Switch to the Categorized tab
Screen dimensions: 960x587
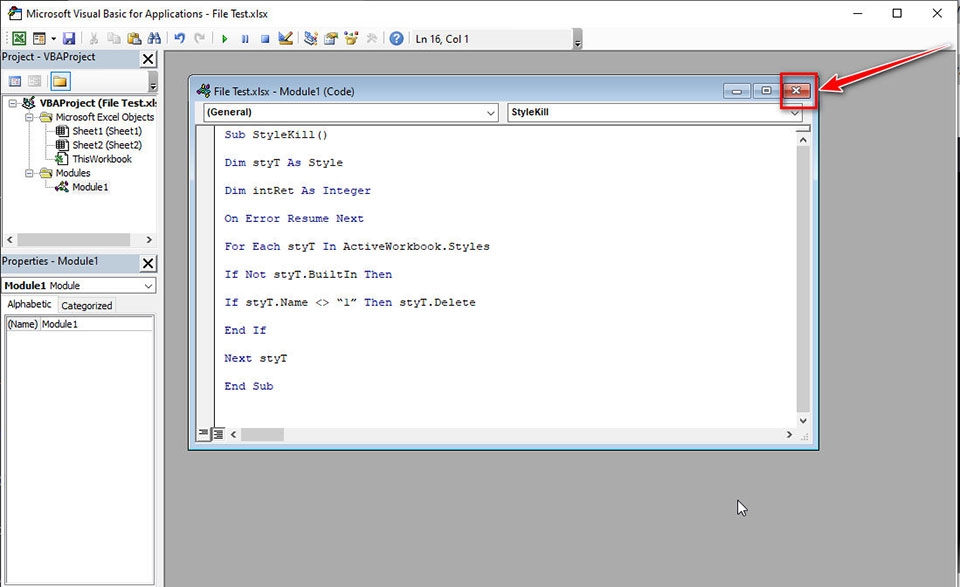tap(86, 305)
